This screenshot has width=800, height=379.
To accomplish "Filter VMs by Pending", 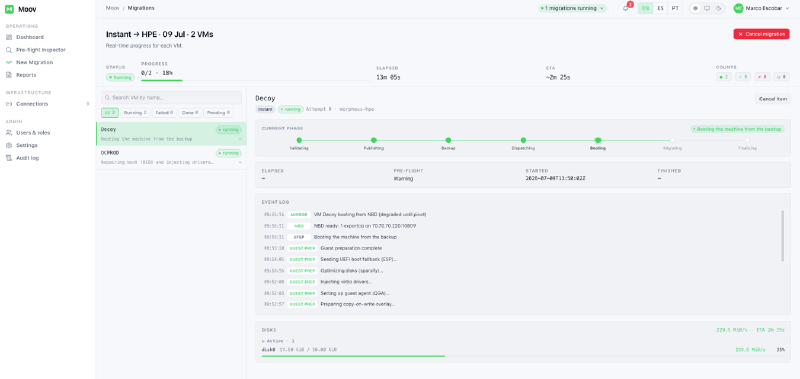I will click(x=218, y=113).
